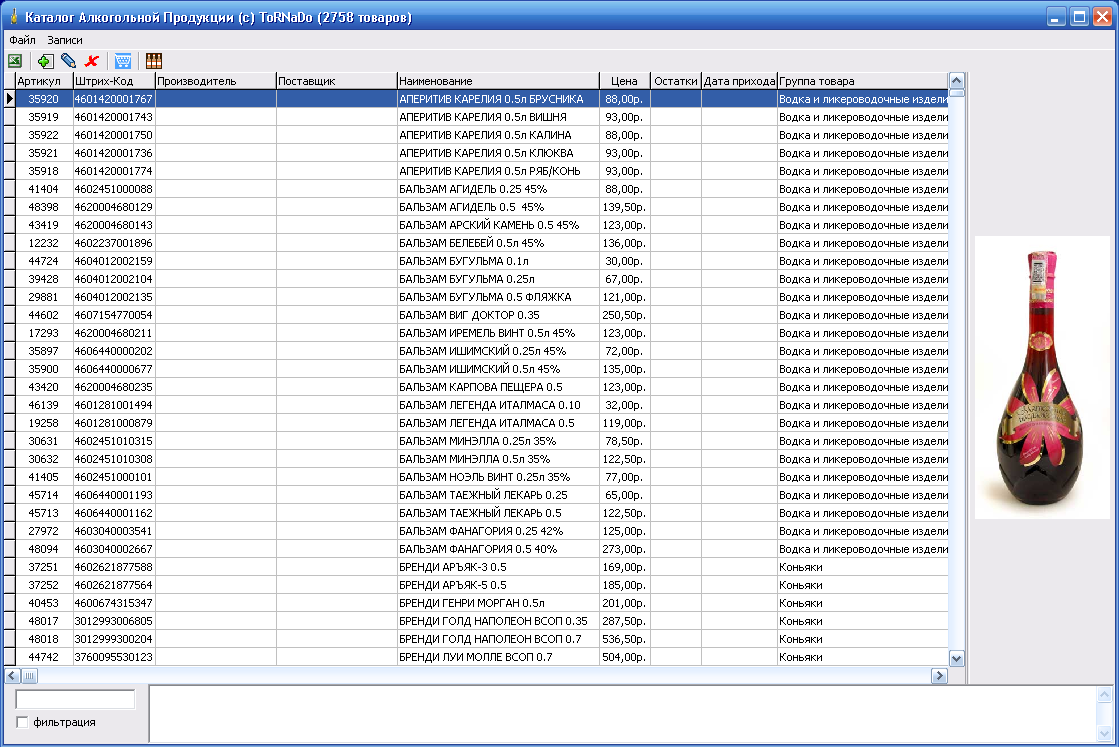Maximize the catalog window
Viewport: 1119px width, 747px height.
pos(1079,16)
